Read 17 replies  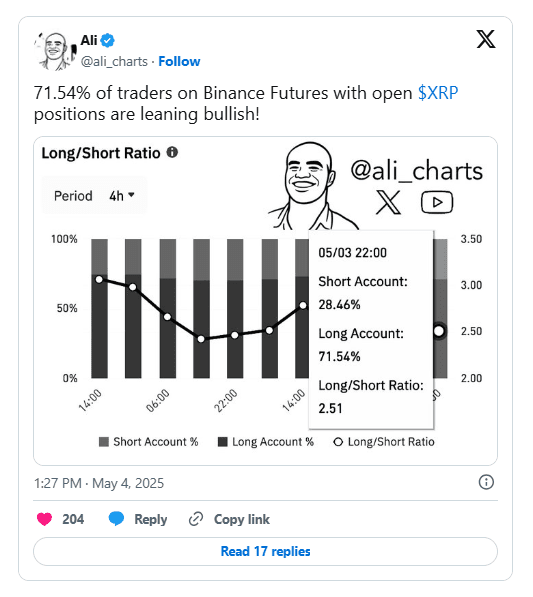coord(265,551)
